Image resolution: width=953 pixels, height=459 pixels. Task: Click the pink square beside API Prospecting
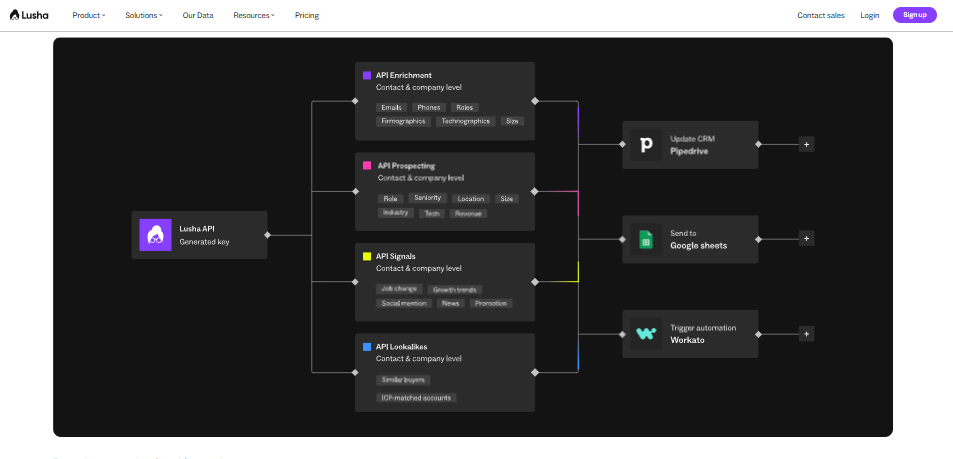pos(367,165)
